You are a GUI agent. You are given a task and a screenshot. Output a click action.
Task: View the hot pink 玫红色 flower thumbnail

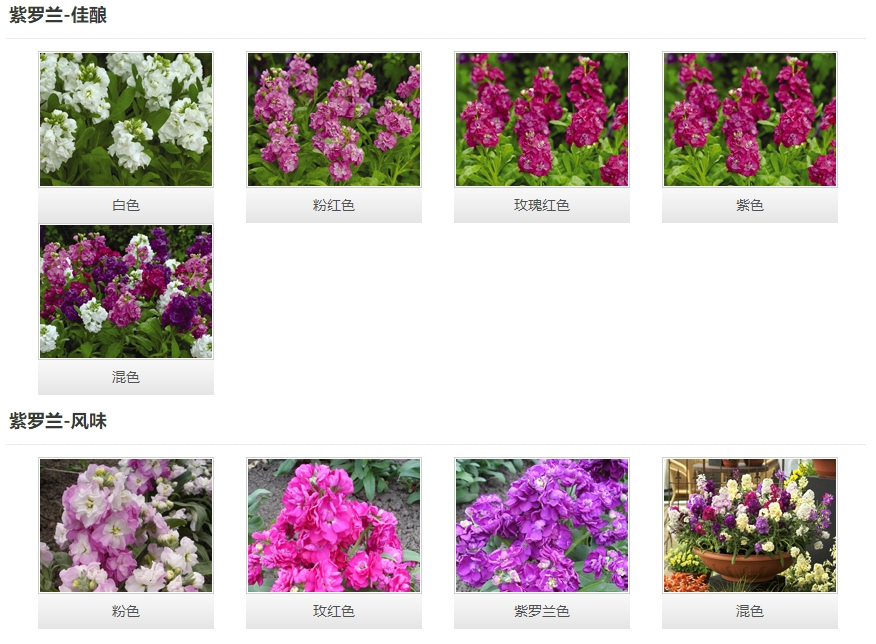(334, 526)
